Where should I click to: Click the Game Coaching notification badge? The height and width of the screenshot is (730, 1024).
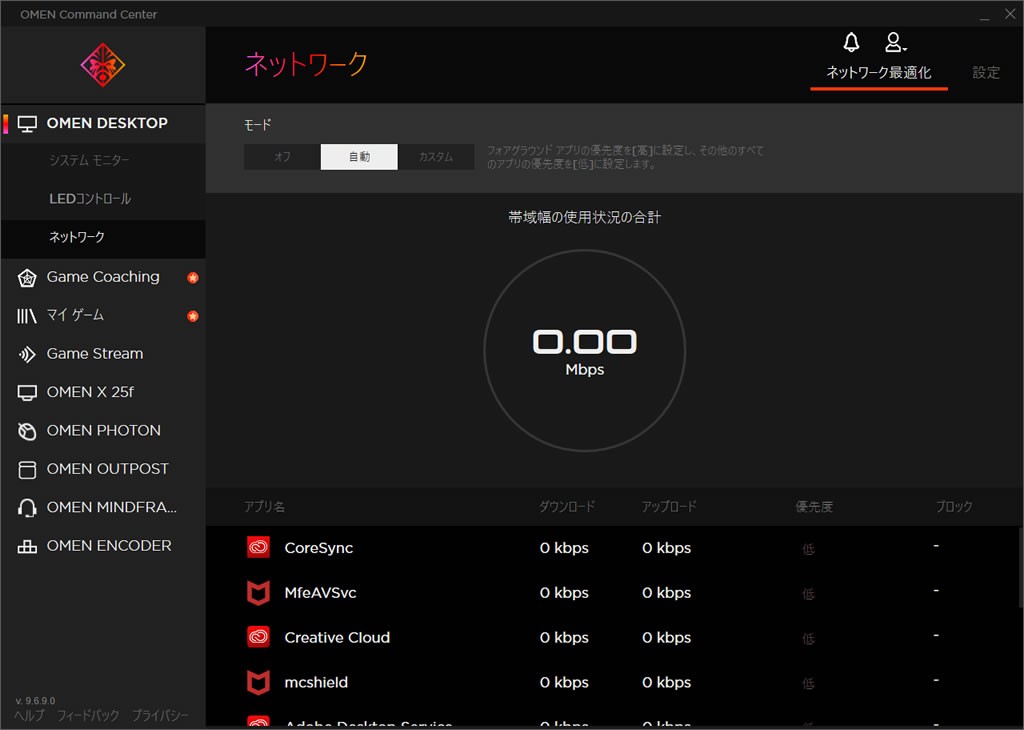click(193, 278)
